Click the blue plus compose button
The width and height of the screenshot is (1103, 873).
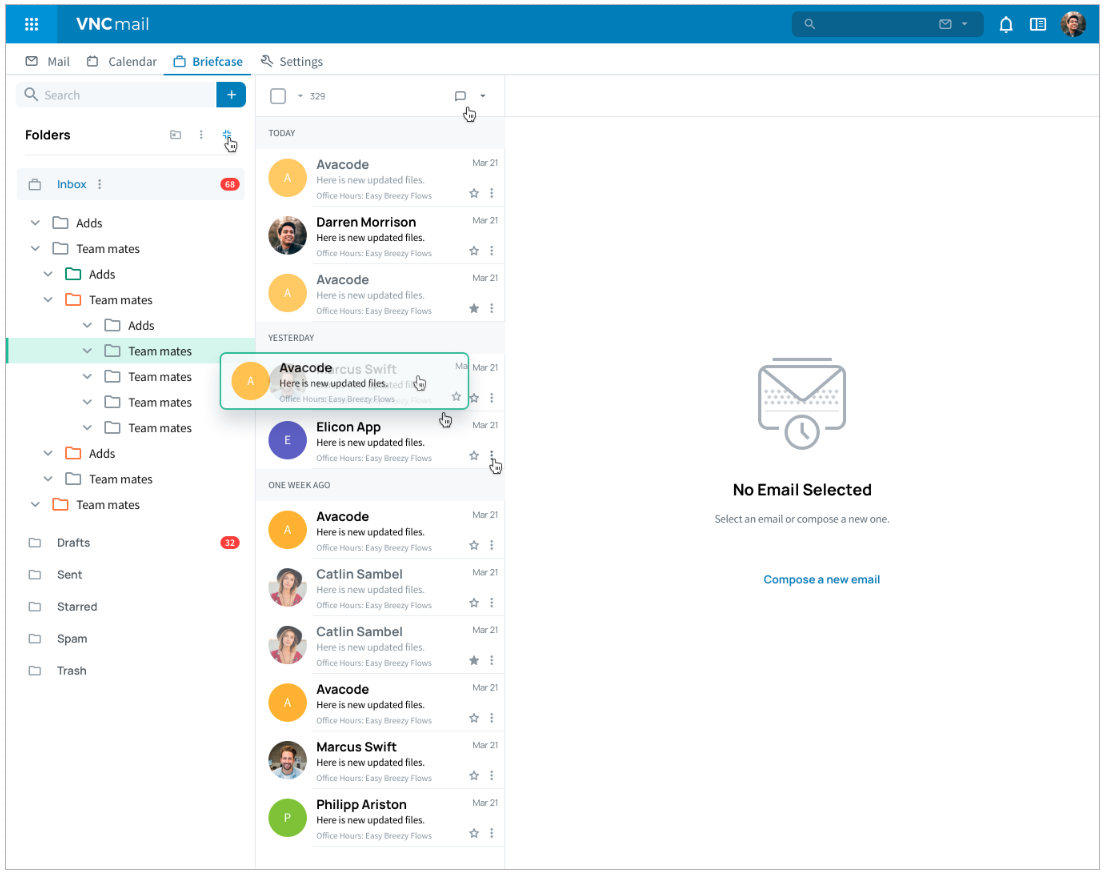tap(231, 94)
